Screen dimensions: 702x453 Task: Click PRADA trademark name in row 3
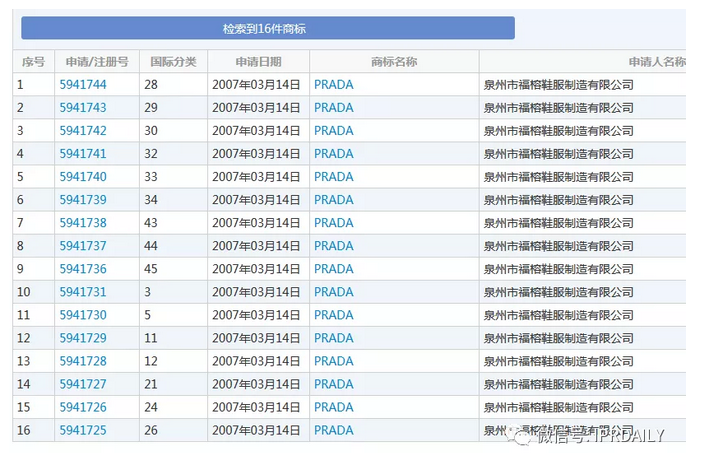(334, 131)
